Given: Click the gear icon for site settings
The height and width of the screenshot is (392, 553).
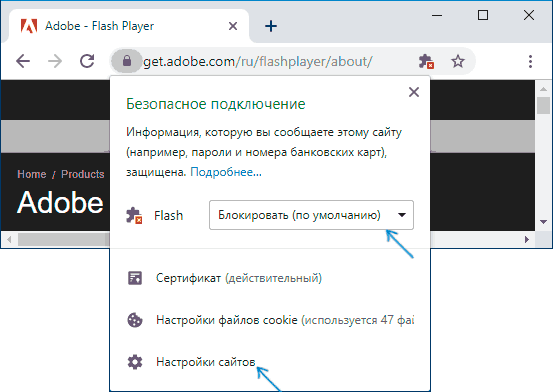Looking at the screenshot, I should 135,362.
